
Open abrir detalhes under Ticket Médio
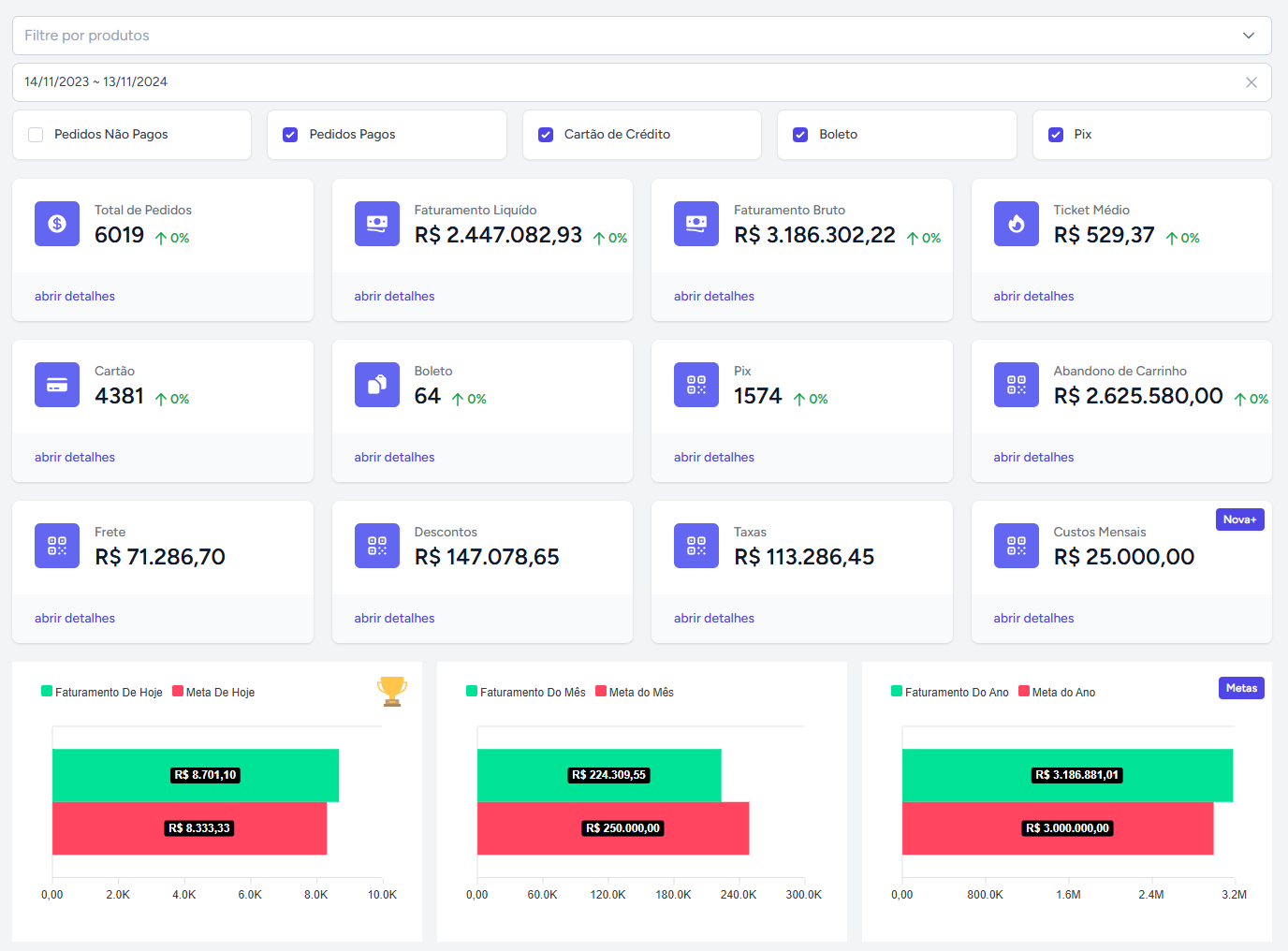1033,296
